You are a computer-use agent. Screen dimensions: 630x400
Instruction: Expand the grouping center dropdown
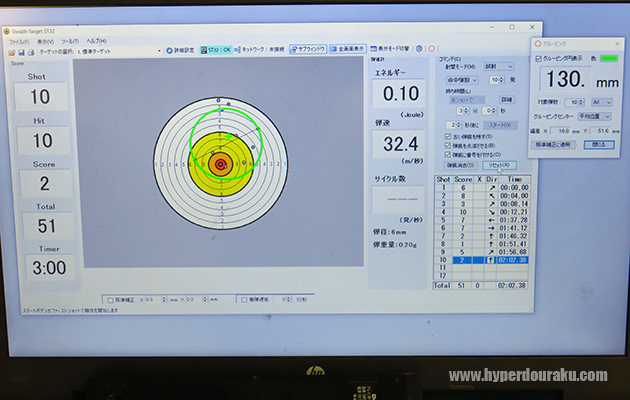[595, 116]
